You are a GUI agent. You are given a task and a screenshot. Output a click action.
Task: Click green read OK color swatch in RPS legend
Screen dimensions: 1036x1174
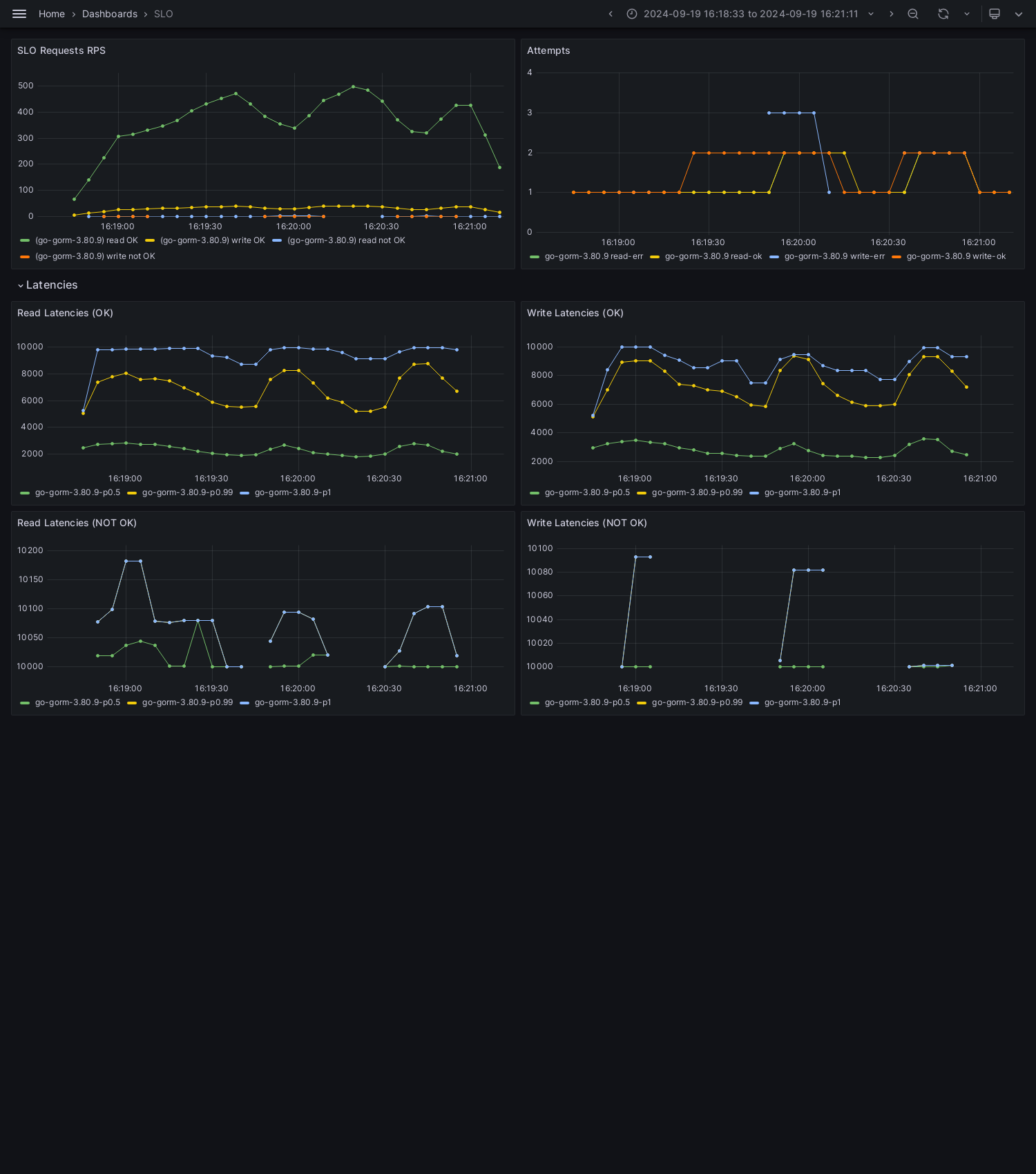point(25,240)
